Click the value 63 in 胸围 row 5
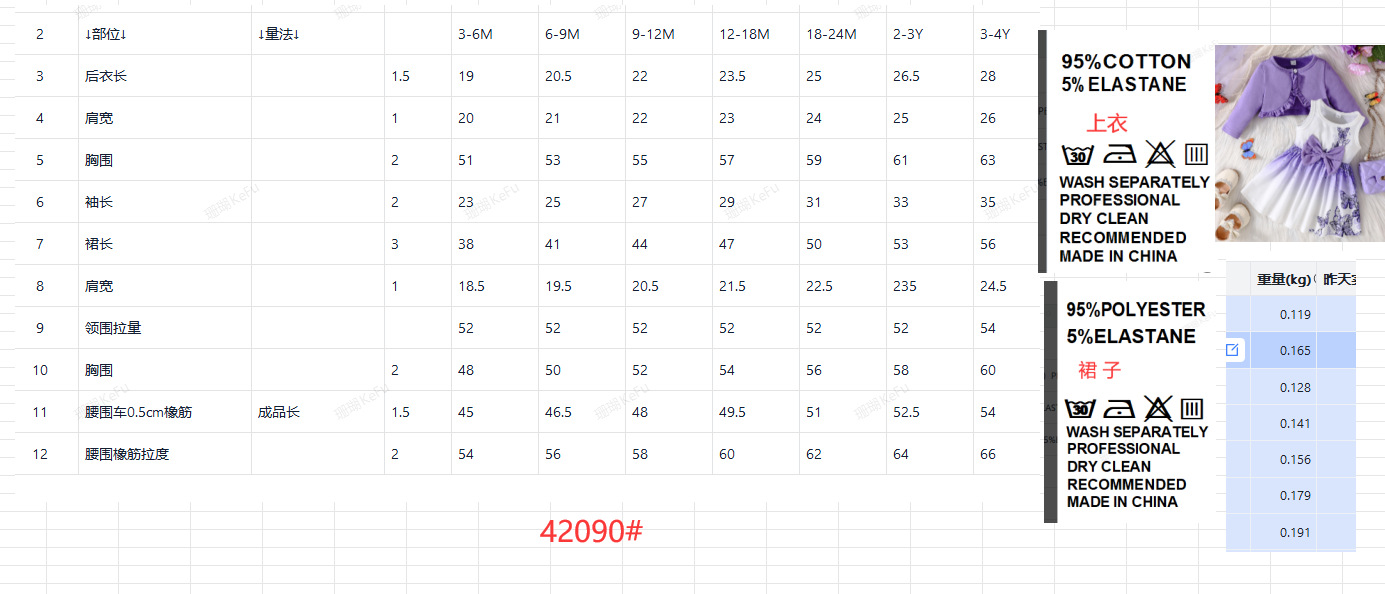This screenshot has width=1385, height=594. tap(988, 160)
